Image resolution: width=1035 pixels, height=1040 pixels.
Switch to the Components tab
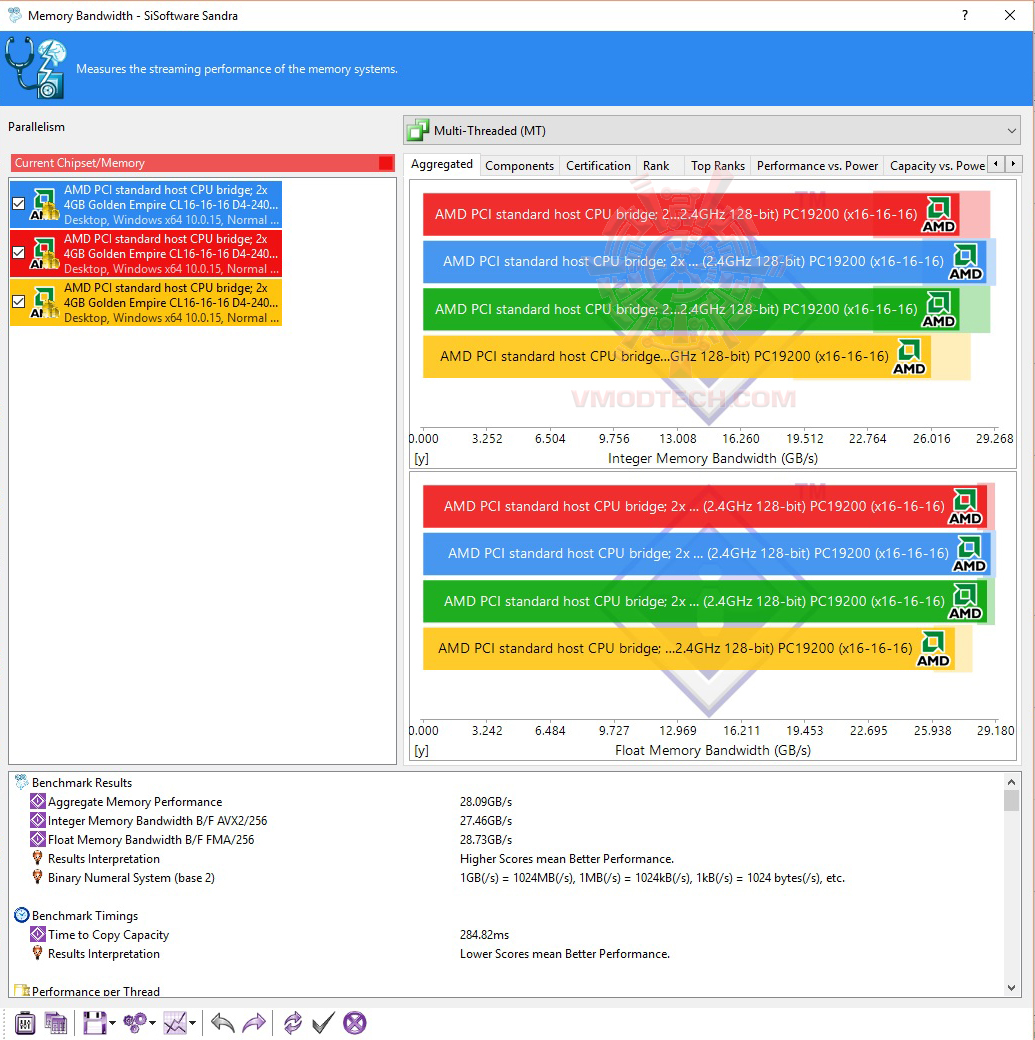[x=519, y=166]
